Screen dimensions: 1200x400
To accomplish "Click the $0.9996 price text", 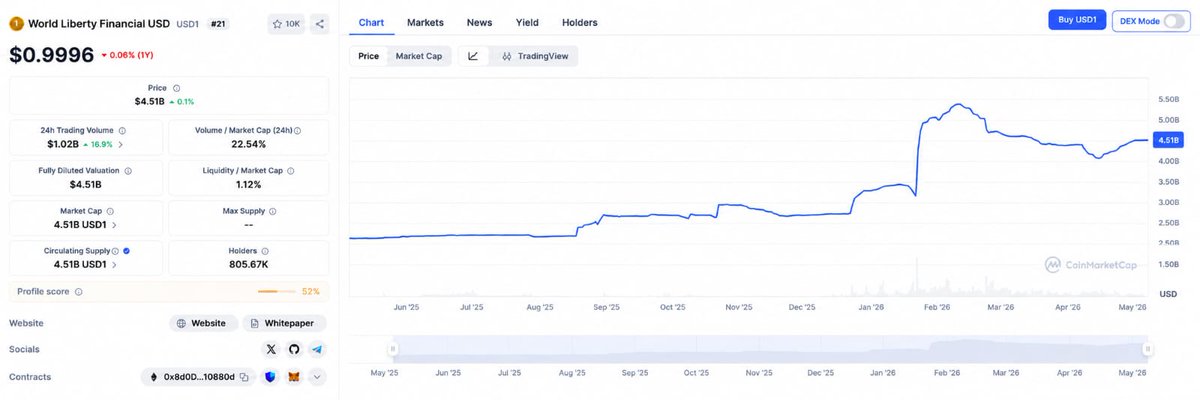I will click(x=51, y=55).
